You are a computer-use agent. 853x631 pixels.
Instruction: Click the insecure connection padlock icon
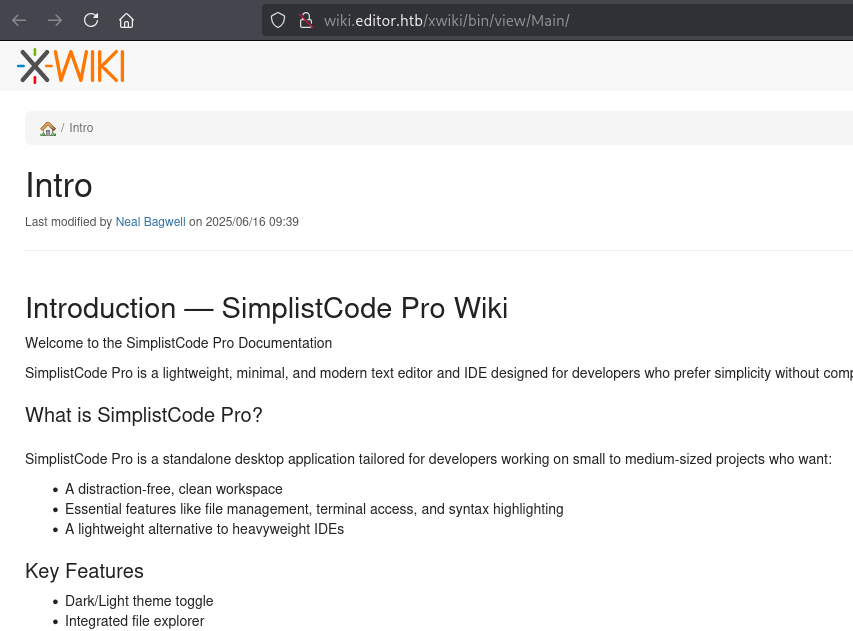(306, 20)
